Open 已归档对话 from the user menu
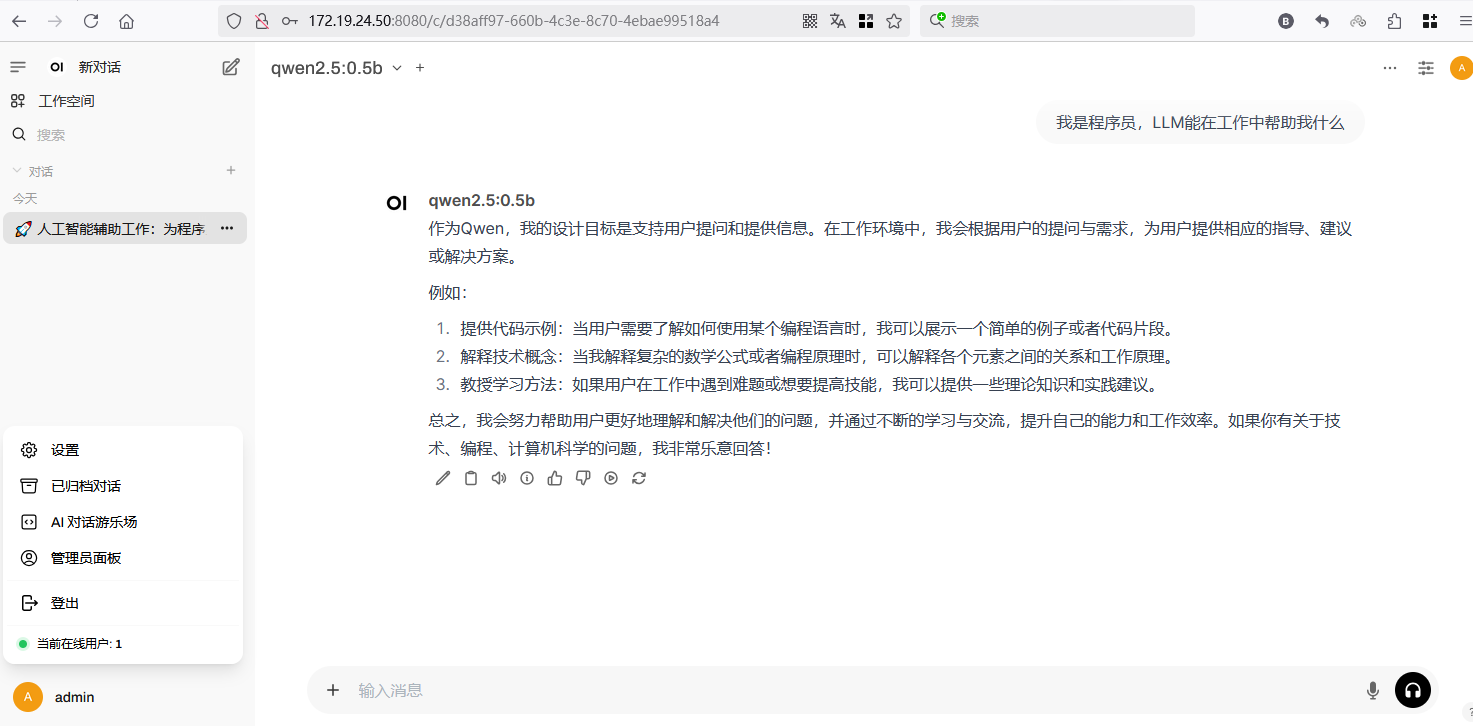 (123, 486)
